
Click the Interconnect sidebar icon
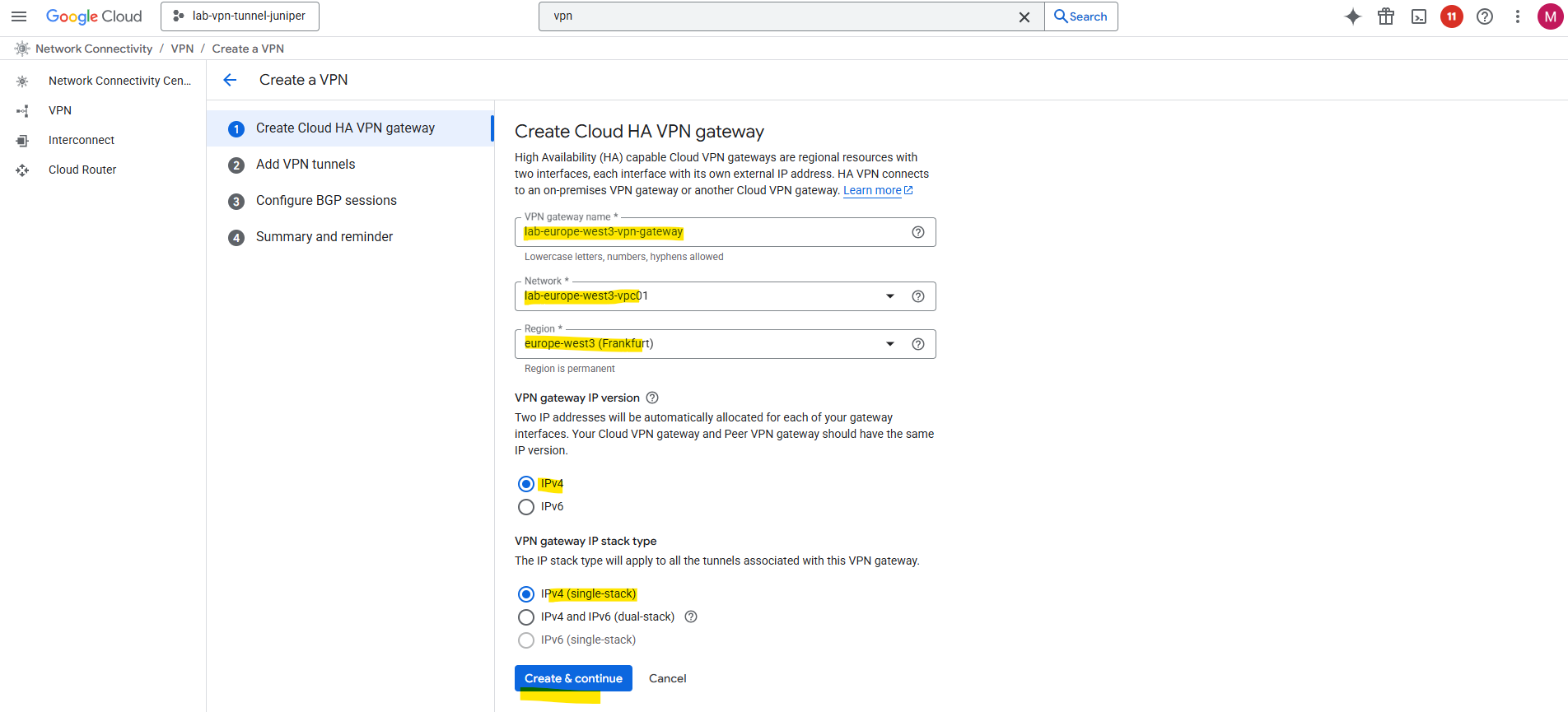(x=22, y=140)
